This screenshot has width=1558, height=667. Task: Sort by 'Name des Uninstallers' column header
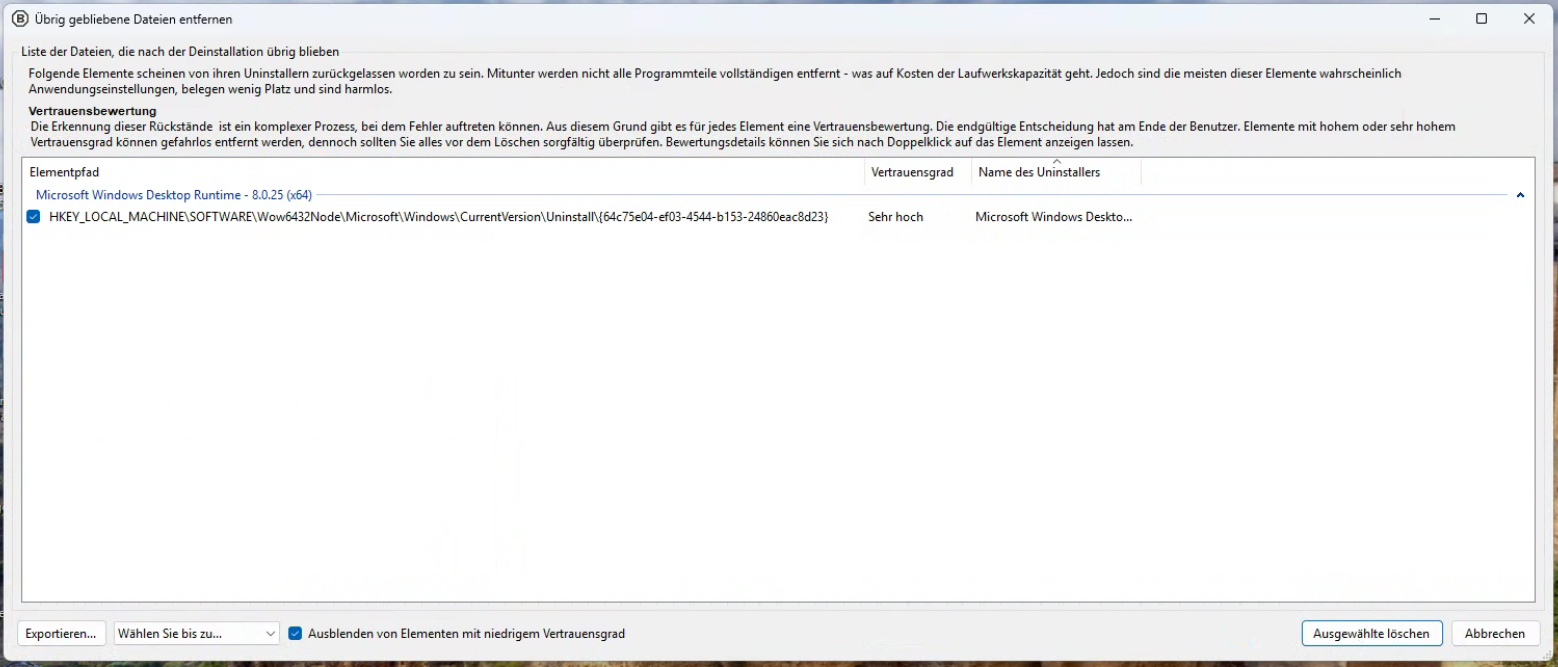click(x=1056, y=172)
